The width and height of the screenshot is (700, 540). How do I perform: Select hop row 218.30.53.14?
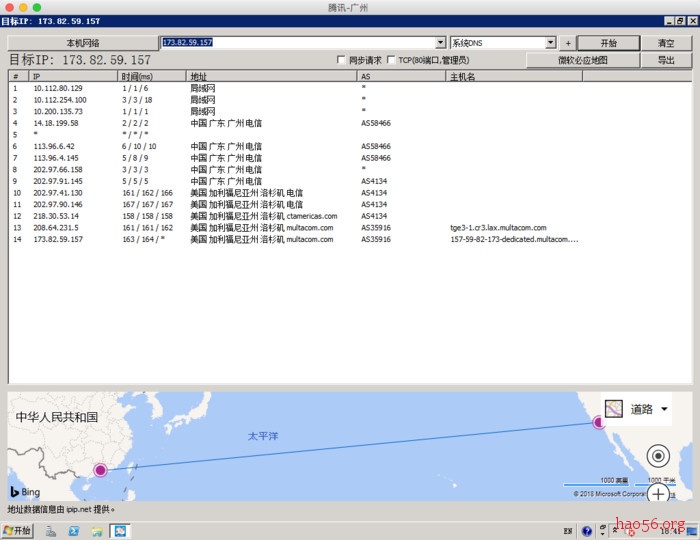click(350, 216)
